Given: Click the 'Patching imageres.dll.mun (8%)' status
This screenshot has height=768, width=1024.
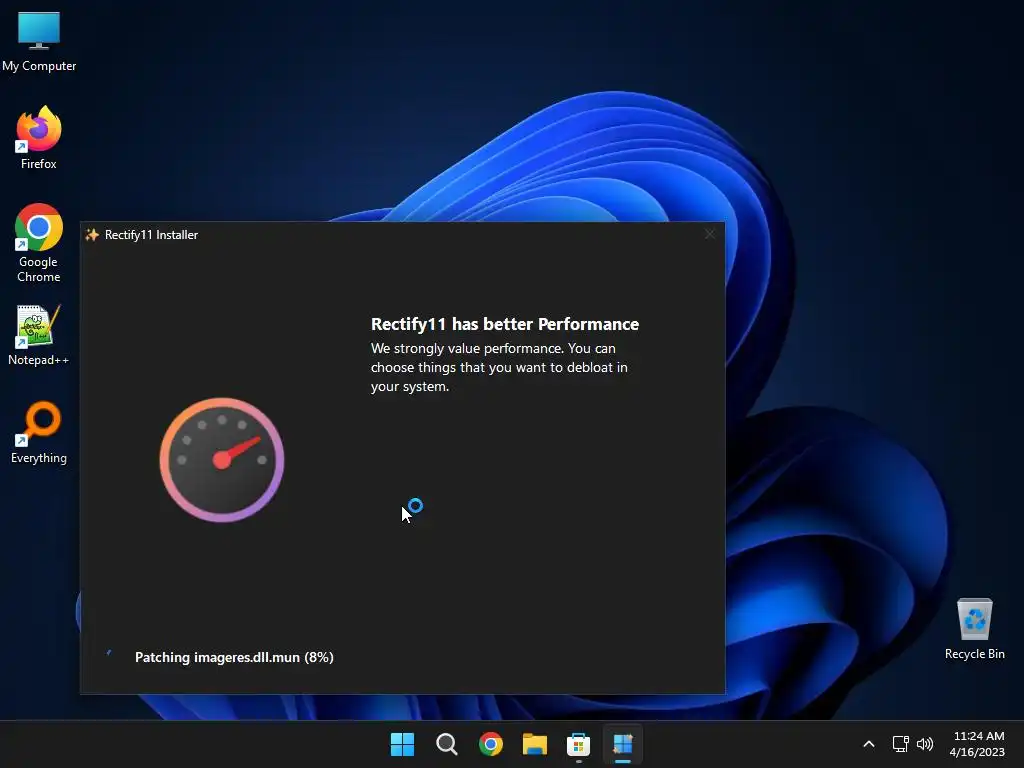Looking at the screenshot, I should 234,657.
